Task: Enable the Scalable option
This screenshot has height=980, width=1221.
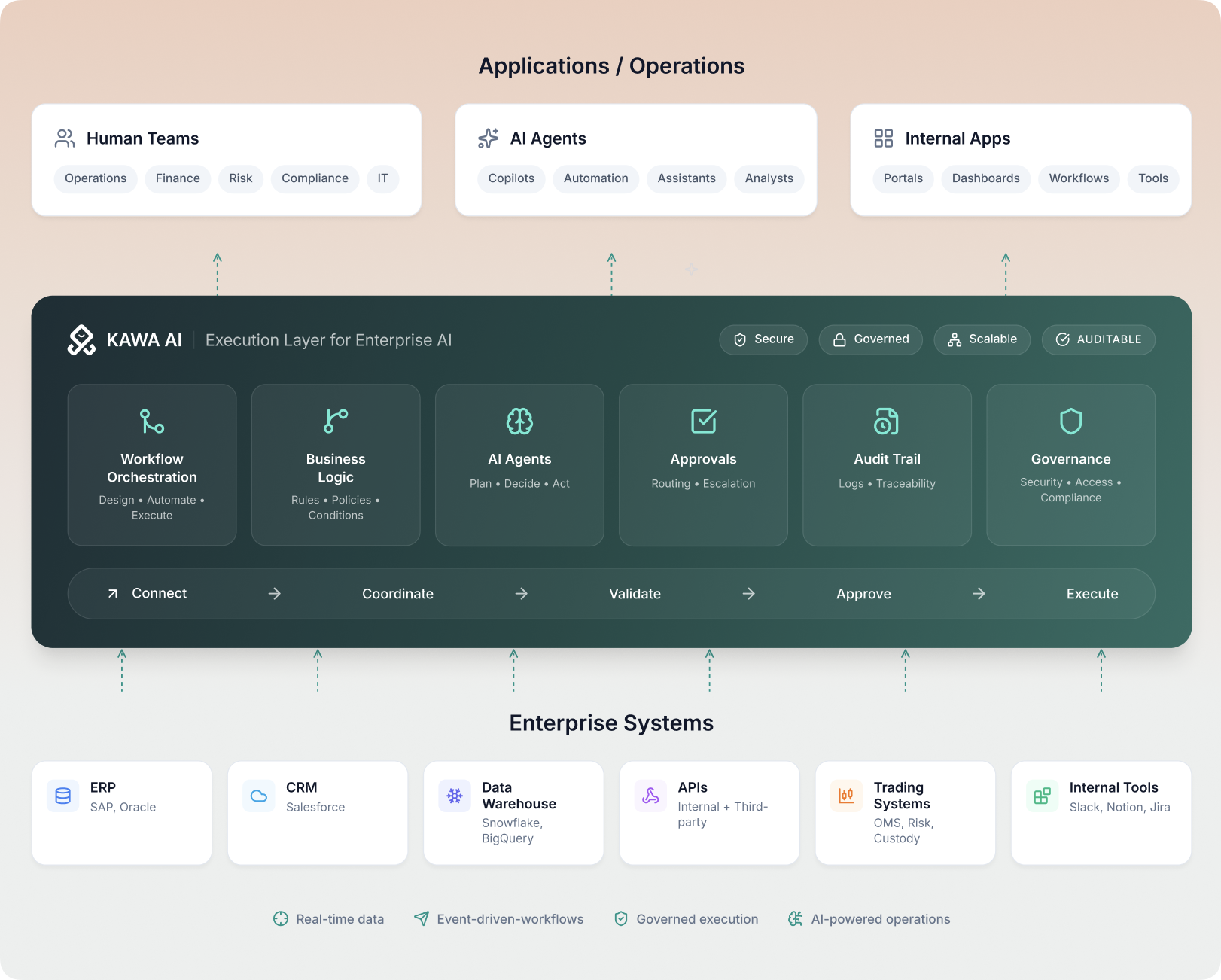Action: pyautogui.click(x=982, y=339)
